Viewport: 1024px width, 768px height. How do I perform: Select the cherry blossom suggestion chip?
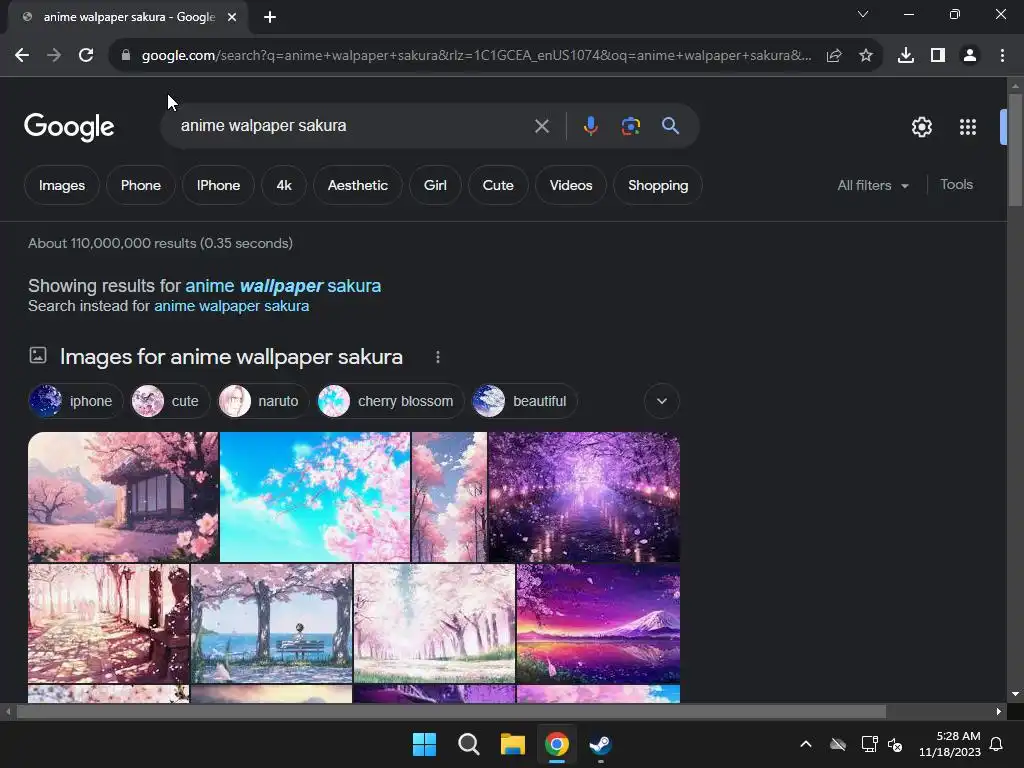click(x=389, y=401)
